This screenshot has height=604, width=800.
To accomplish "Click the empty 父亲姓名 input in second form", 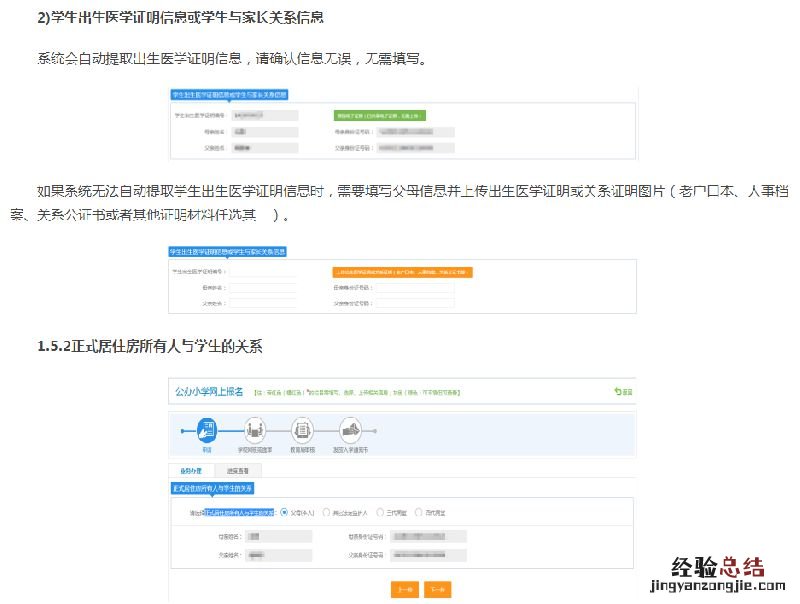I will (x=263, y=303).
